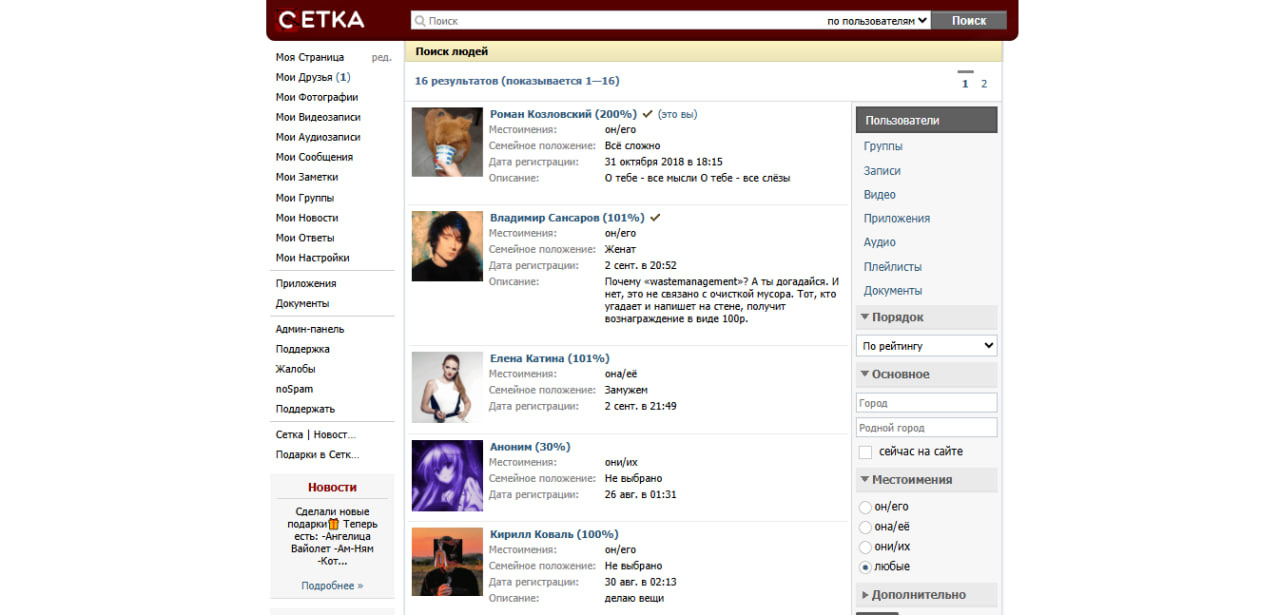Switch to the 'Документы' search tab
This screenshot has width=1280, height=615.
coord(893,291)
